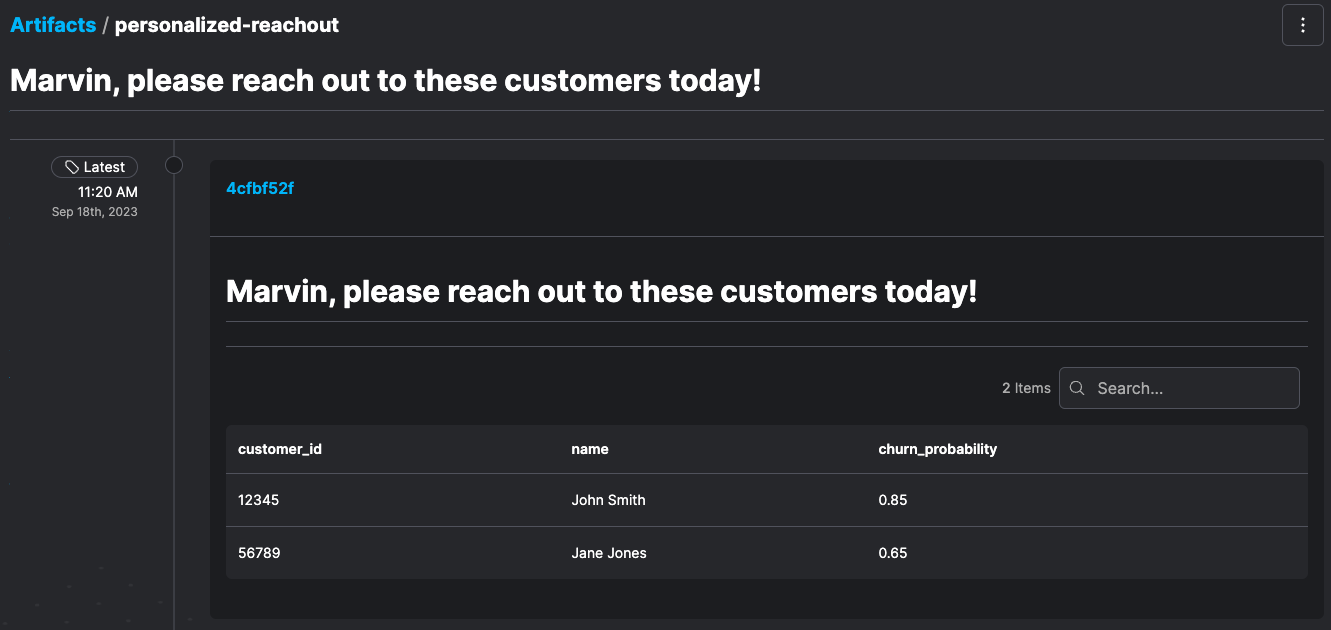Sort the table by name column
Screen dimensions: 1331x630
click(x=590, y=449)
